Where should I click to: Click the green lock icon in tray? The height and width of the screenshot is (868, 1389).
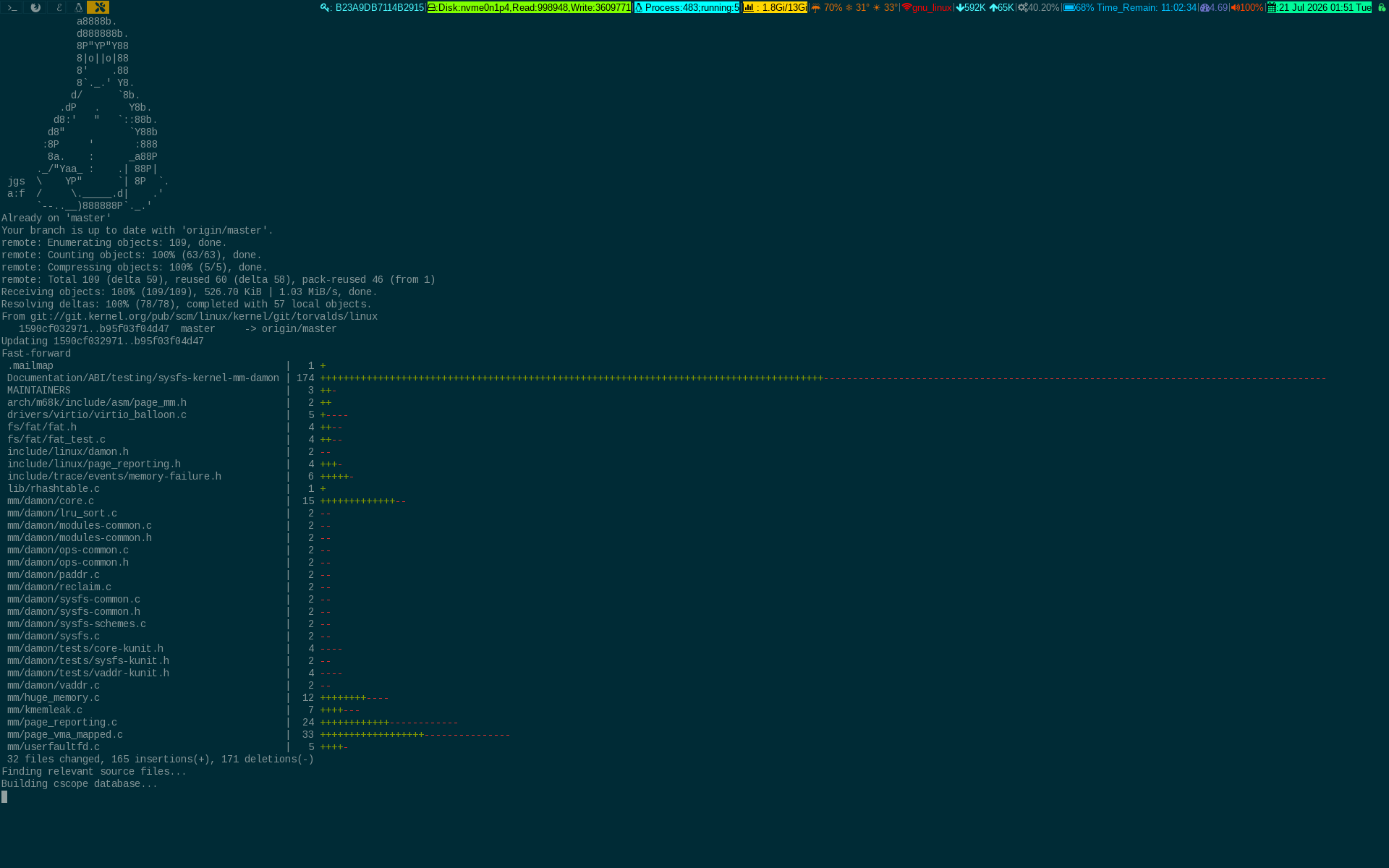click(x=1381, y=7)
